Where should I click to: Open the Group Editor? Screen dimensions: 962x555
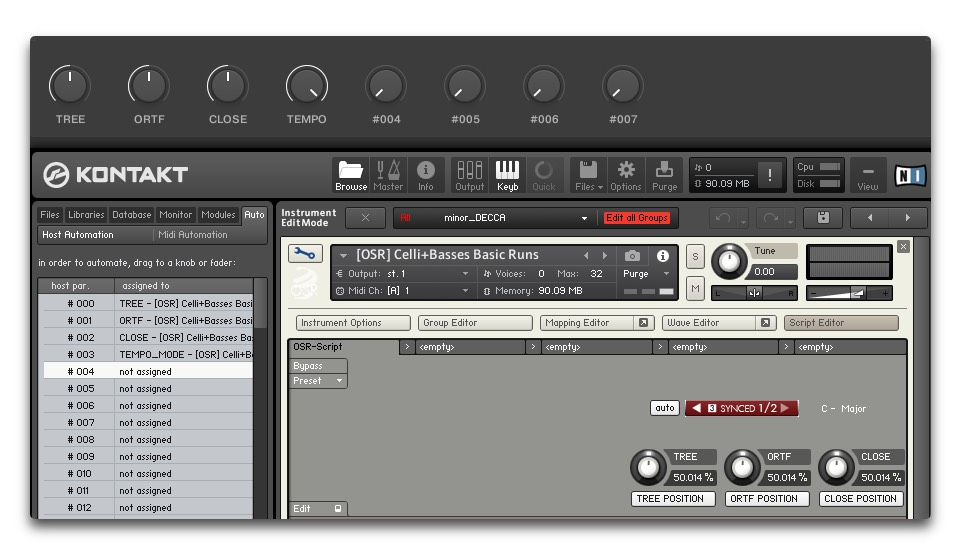475,323
